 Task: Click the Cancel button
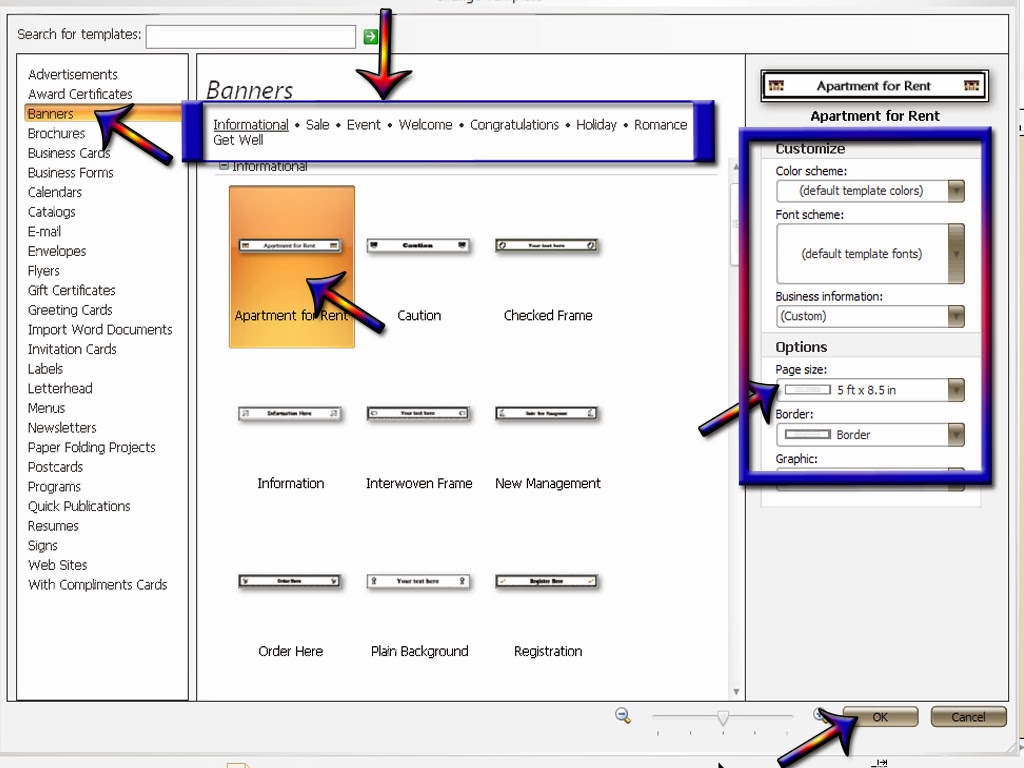point(968,716)
